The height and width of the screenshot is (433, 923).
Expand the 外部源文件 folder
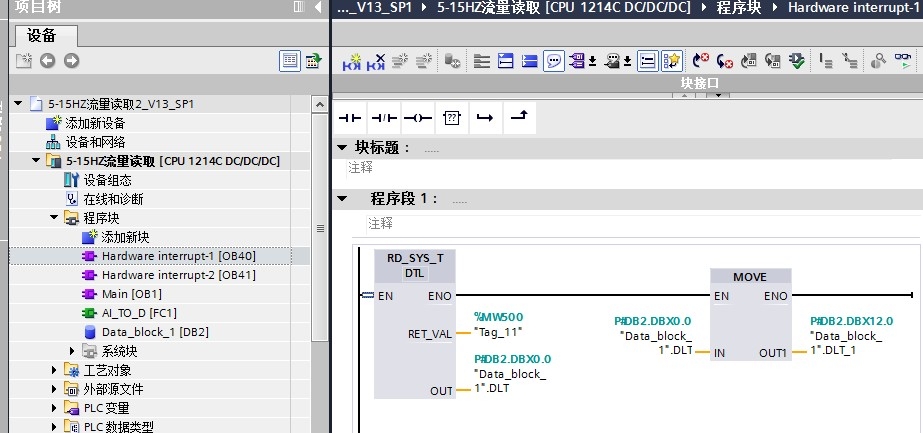click(54, 389)
